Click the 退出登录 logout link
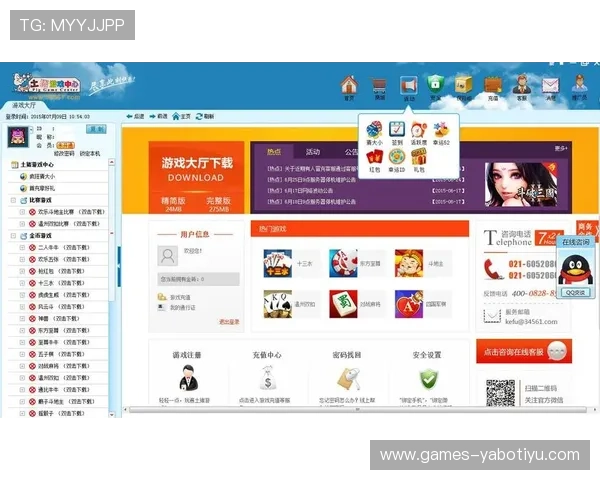 point(229,322)
